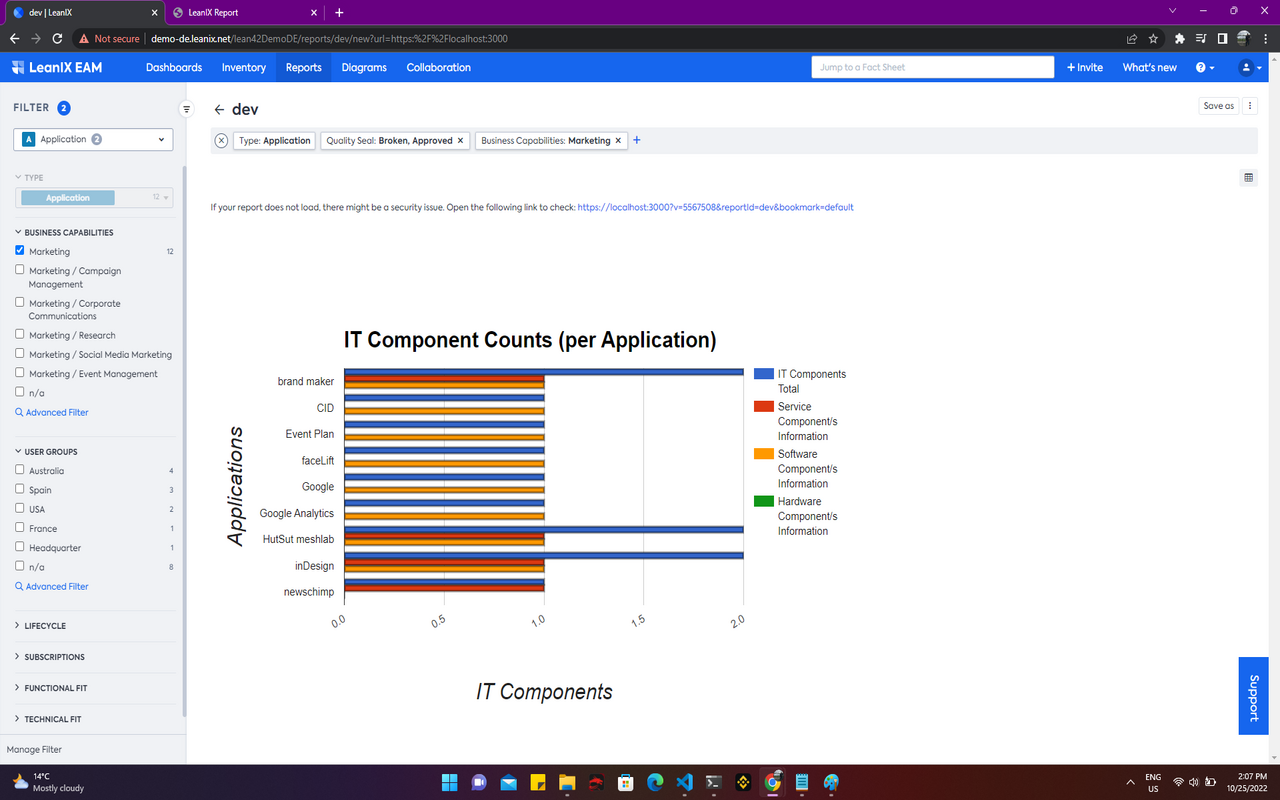Open the Windows Start menu
Viewport: 1280px width, 800px height.
tap(449, 782)
